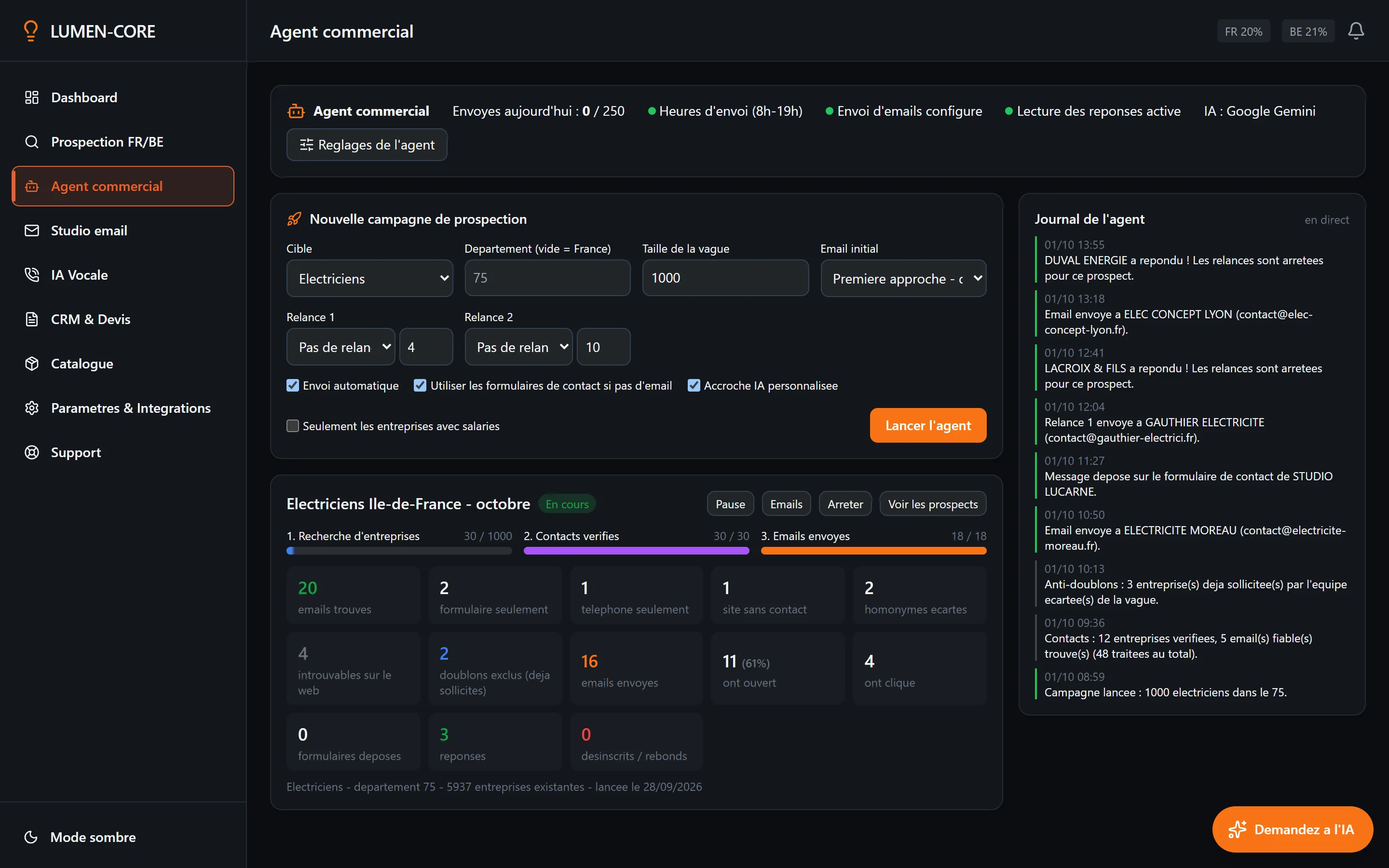Click the Agent commercial robot icon in sidebar
The height and width of the screenshot is (868, 1389).
[x=32, y=187]
